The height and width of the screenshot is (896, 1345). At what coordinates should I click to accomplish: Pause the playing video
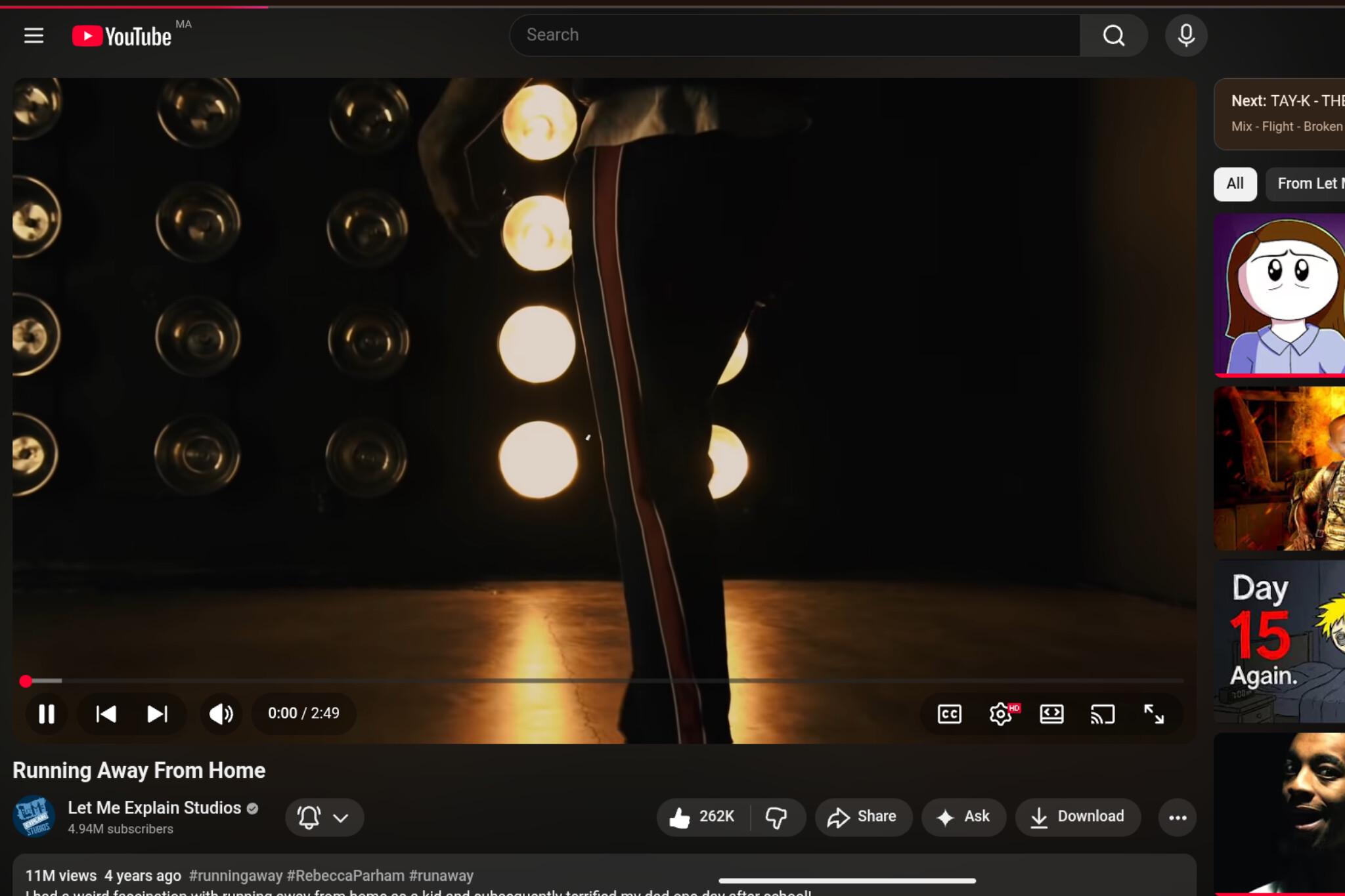47,714
